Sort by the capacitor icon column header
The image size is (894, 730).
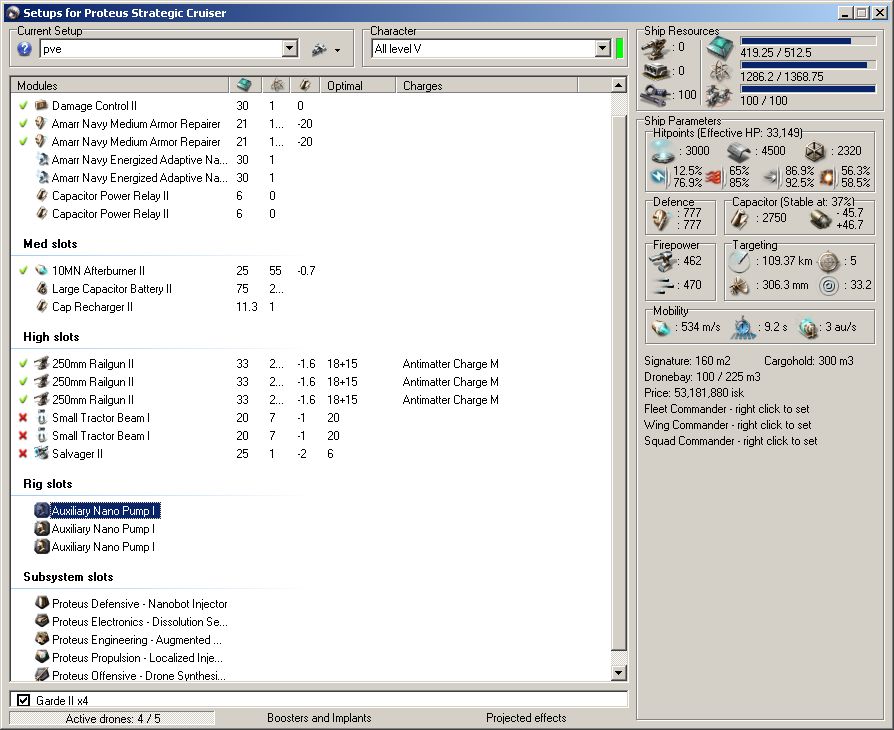305,86
